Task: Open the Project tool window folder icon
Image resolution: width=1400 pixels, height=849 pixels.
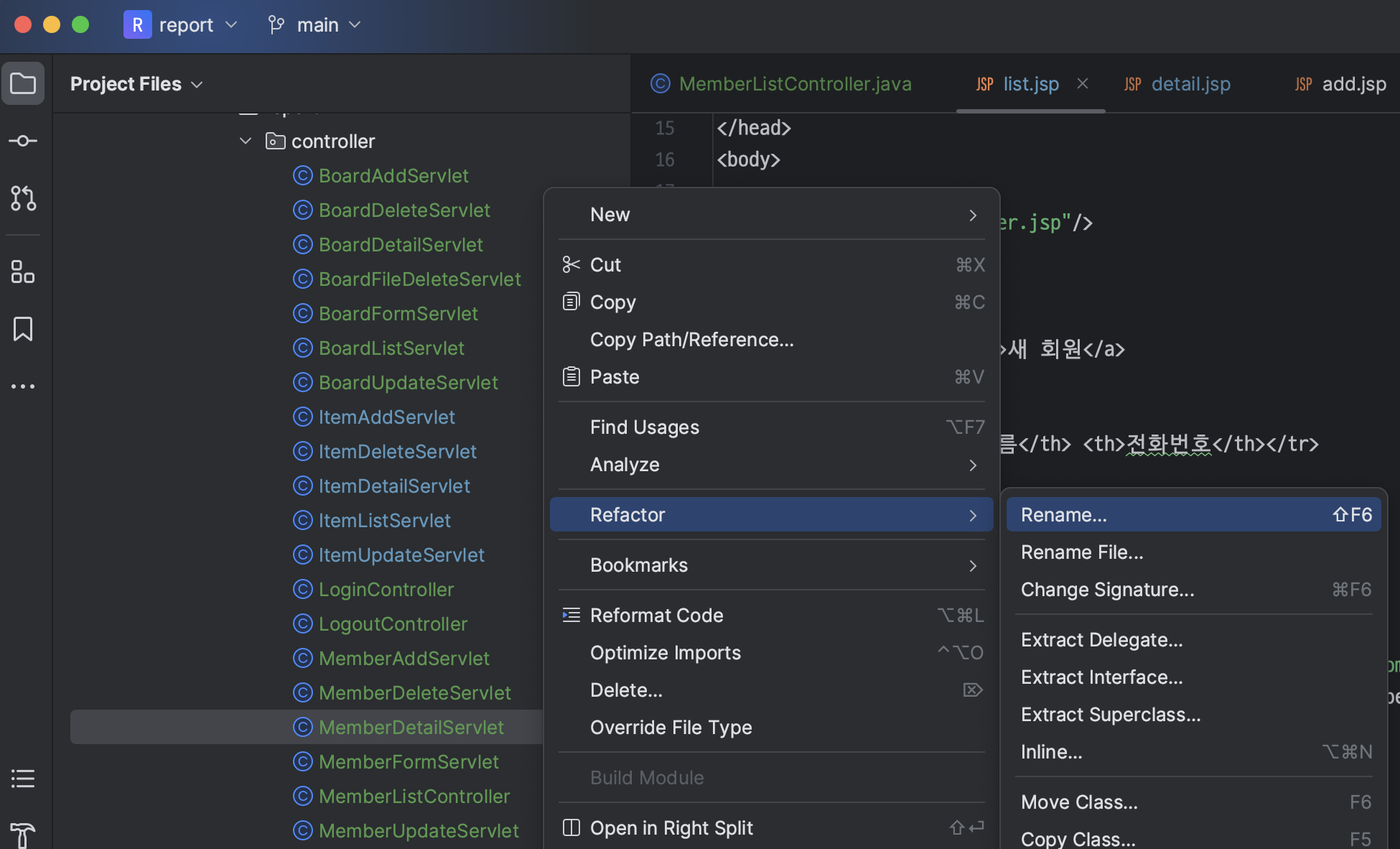Action: (23, 83)
